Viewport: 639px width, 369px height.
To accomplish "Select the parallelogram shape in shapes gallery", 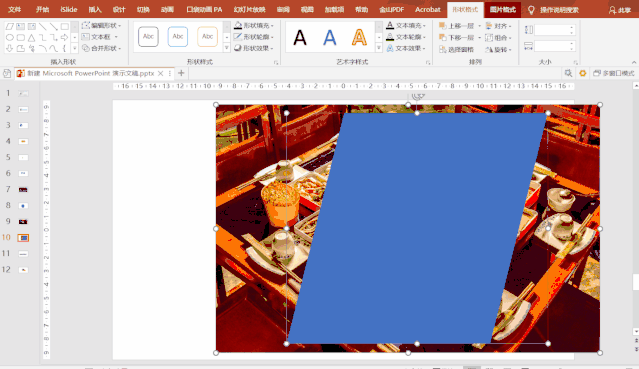I will [9, 27].
